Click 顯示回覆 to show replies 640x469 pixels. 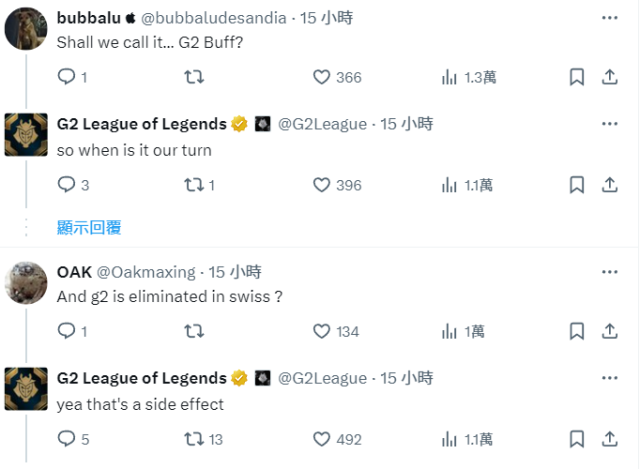89,227
